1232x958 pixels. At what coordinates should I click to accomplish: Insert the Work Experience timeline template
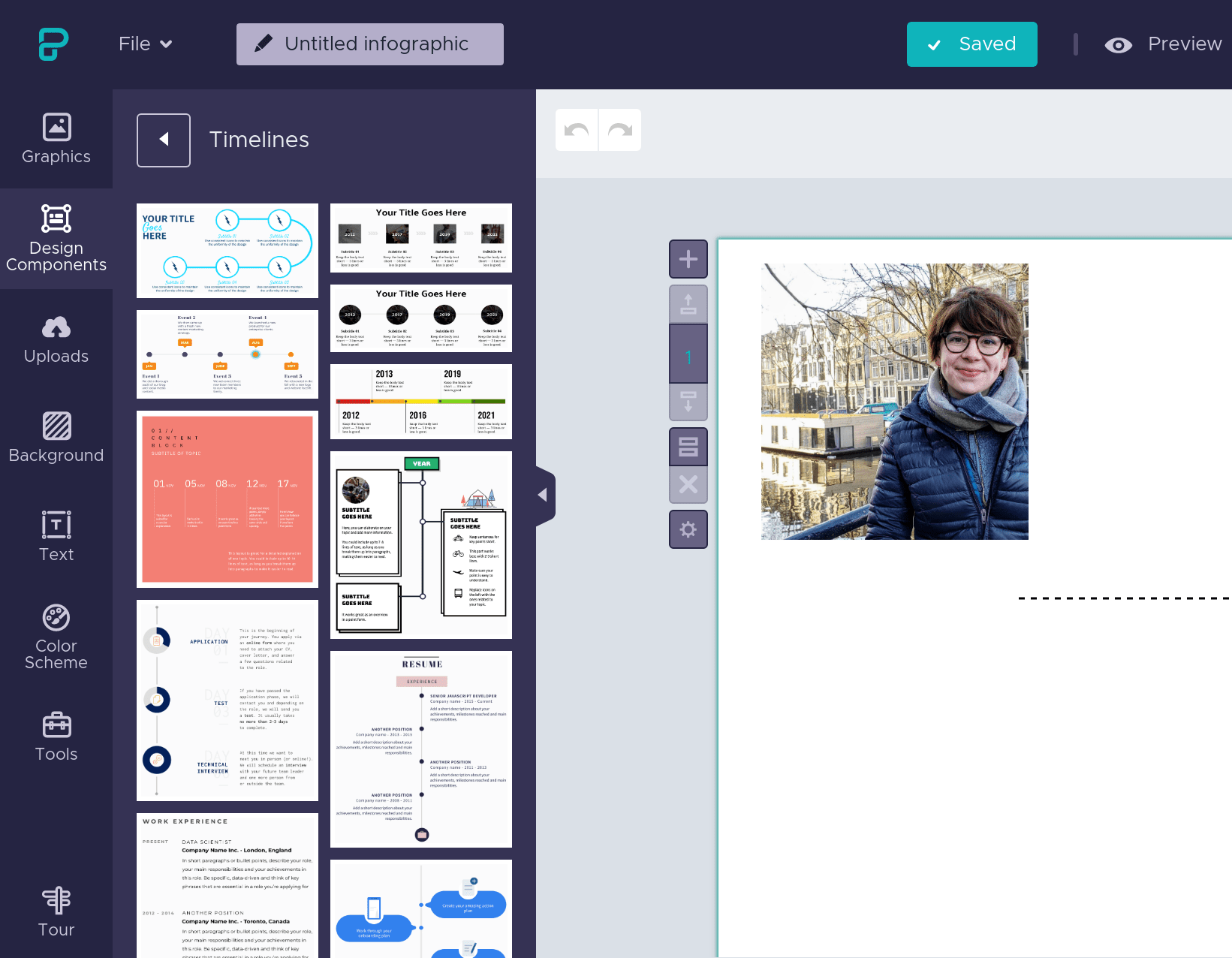(x=227, y=886)
